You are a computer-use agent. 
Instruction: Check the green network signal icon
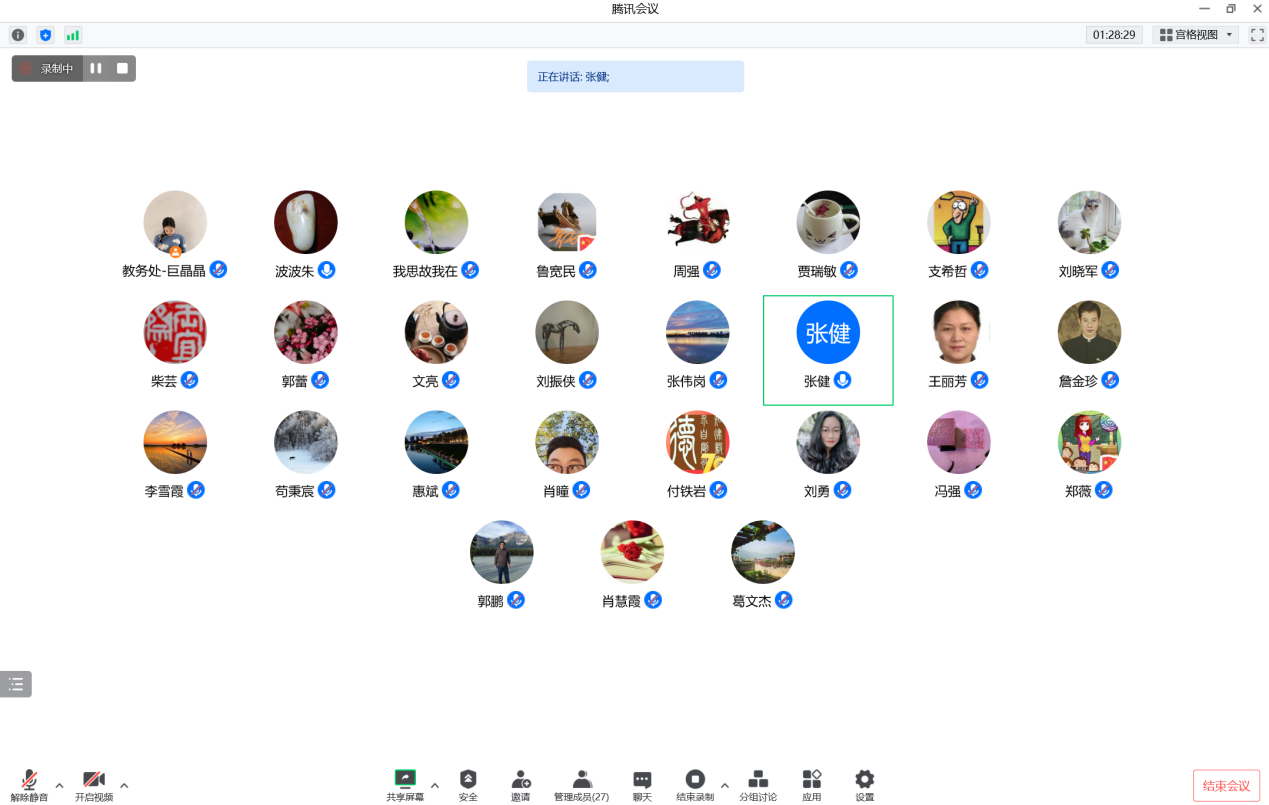tap(73, 35)
